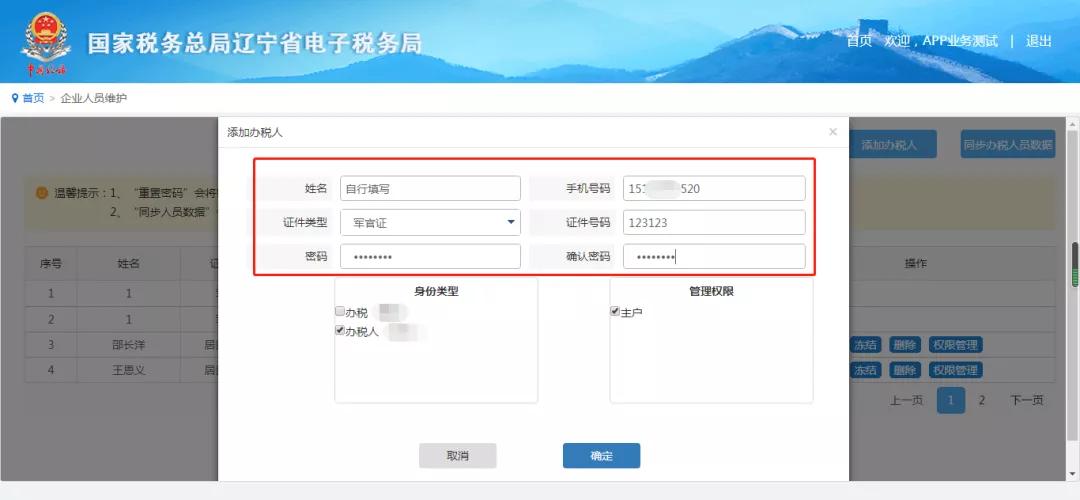The image size is (1080, 500).
Task: Click the 企业人员维护 breadcrumb text
Action: coord(94,98)
